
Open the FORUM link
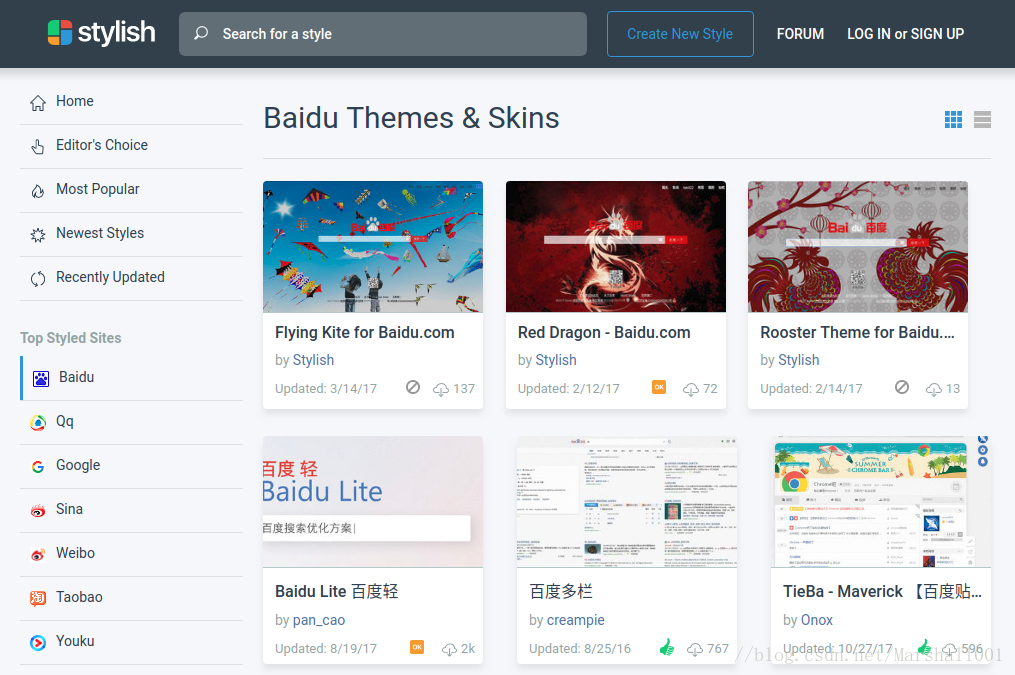(800, 34)
